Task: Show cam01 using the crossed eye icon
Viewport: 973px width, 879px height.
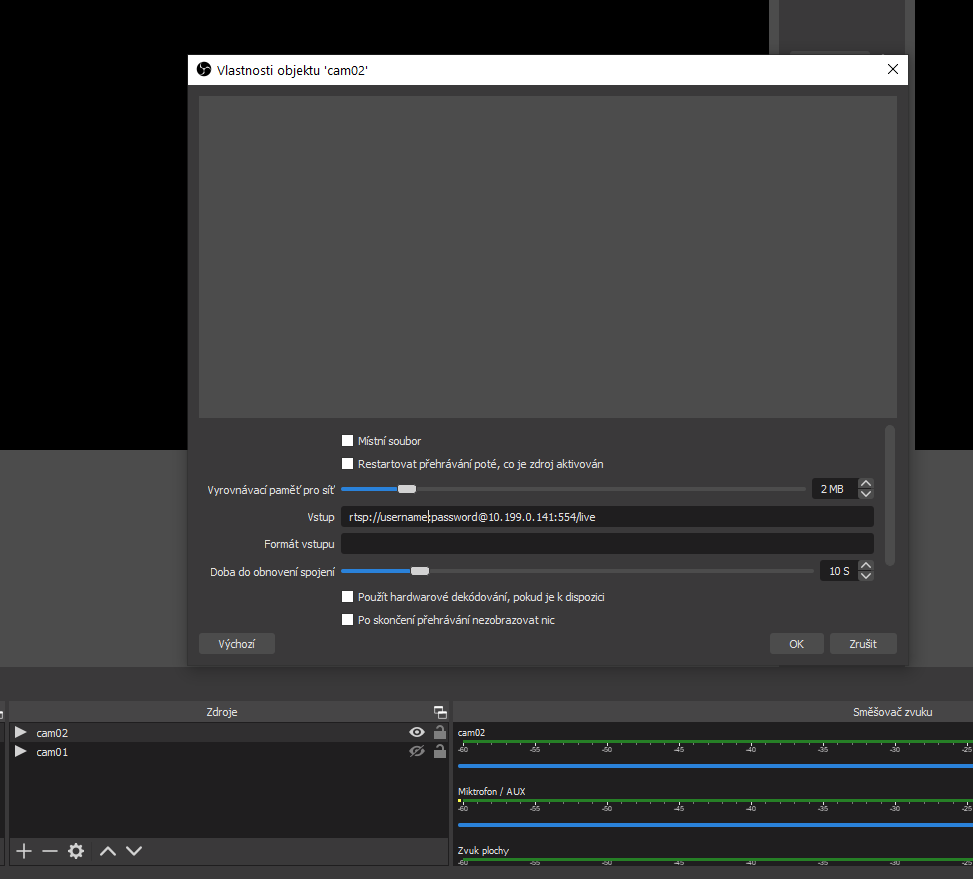Action: [x=417, y=752]
